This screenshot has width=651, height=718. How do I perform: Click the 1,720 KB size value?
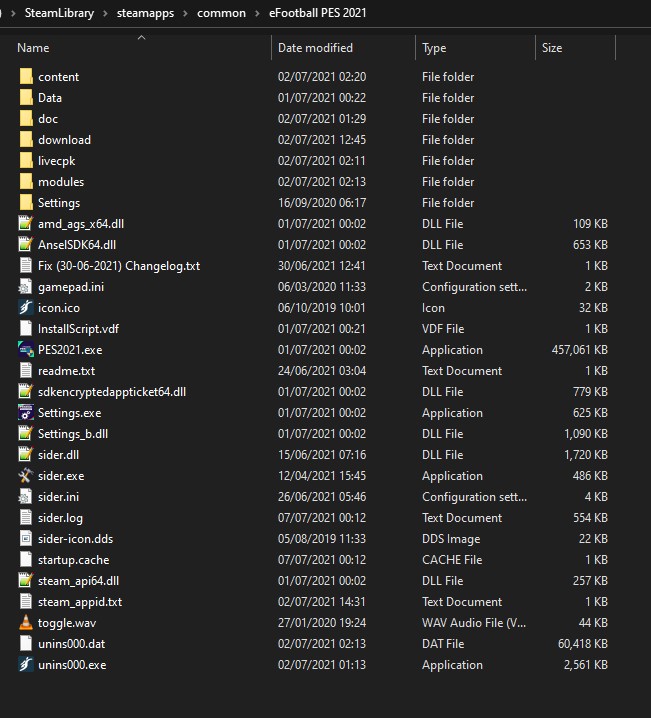[x=586, y=455]
